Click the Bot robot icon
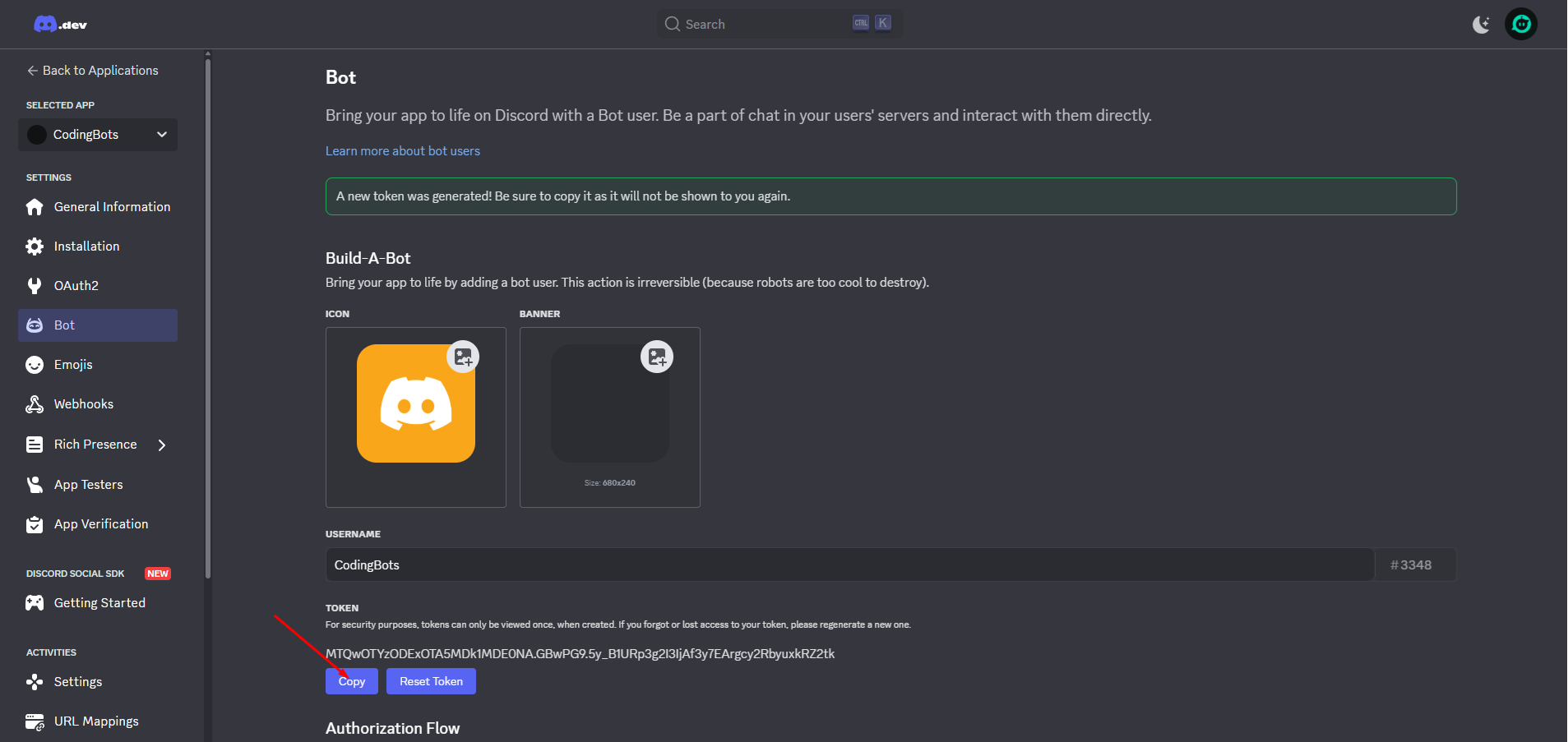1568x742 pixels. 35,325
